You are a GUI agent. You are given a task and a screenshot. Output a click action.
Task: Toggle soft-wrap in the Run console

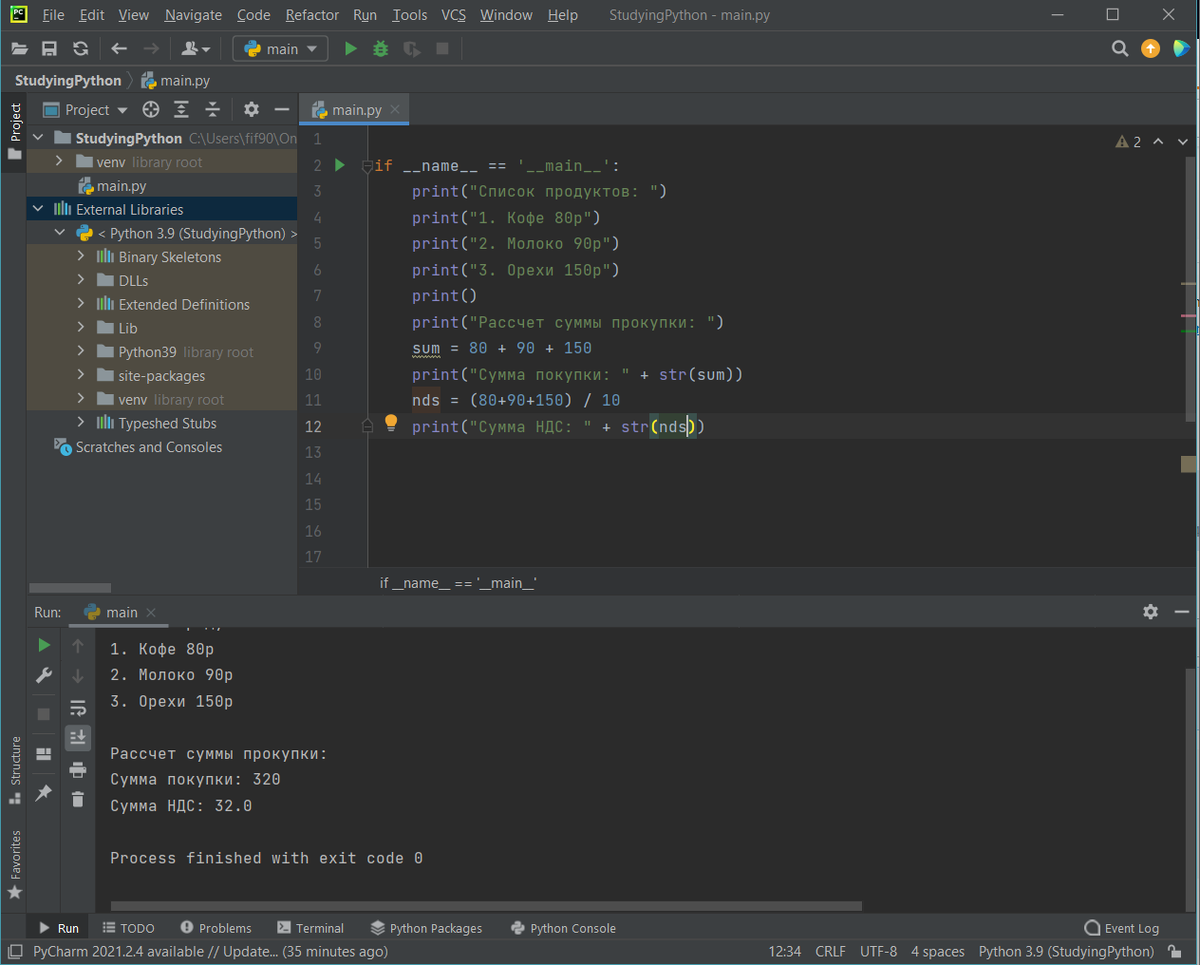coord(77,708)
